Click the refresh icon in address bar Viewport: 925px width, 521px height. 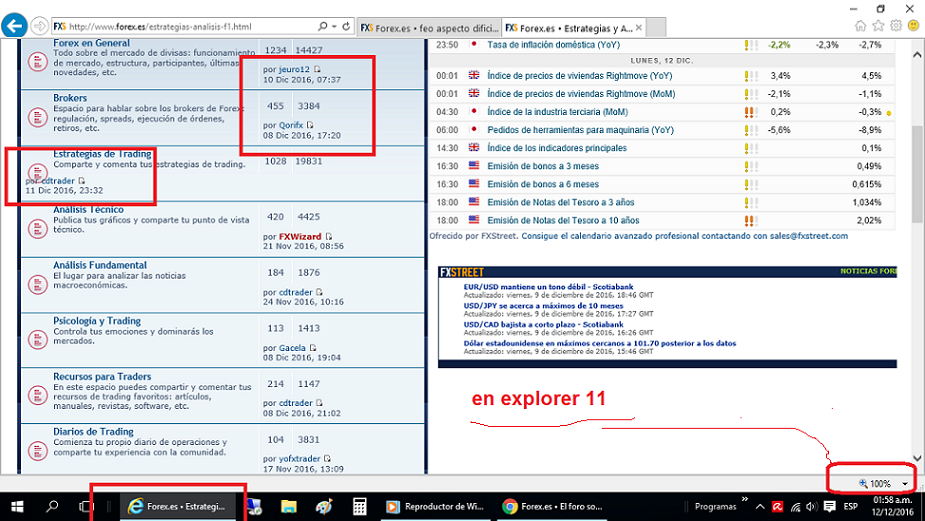pos(346,26)
